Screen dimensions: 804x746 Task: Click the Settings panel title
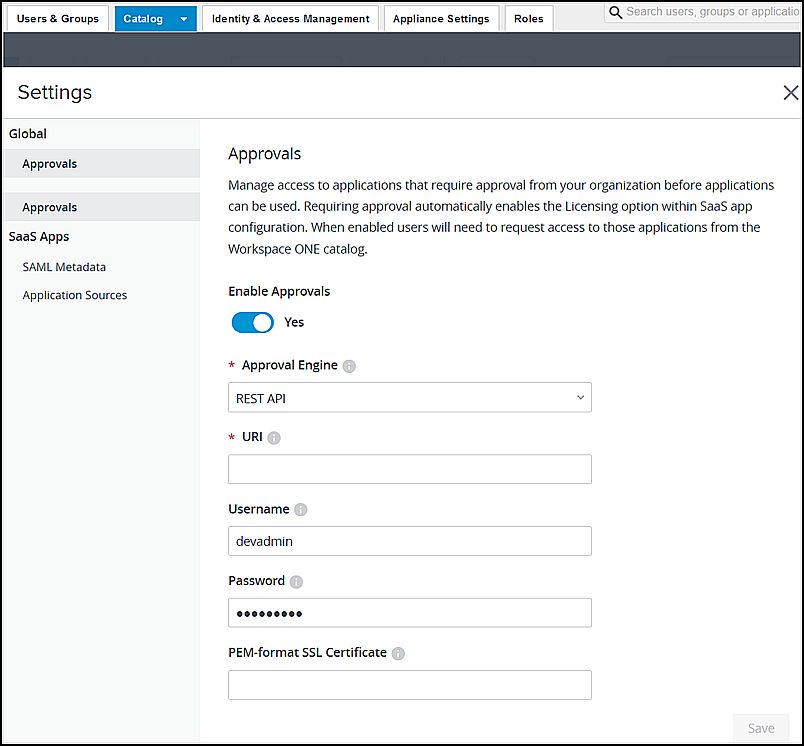click(x=55, y=92)
